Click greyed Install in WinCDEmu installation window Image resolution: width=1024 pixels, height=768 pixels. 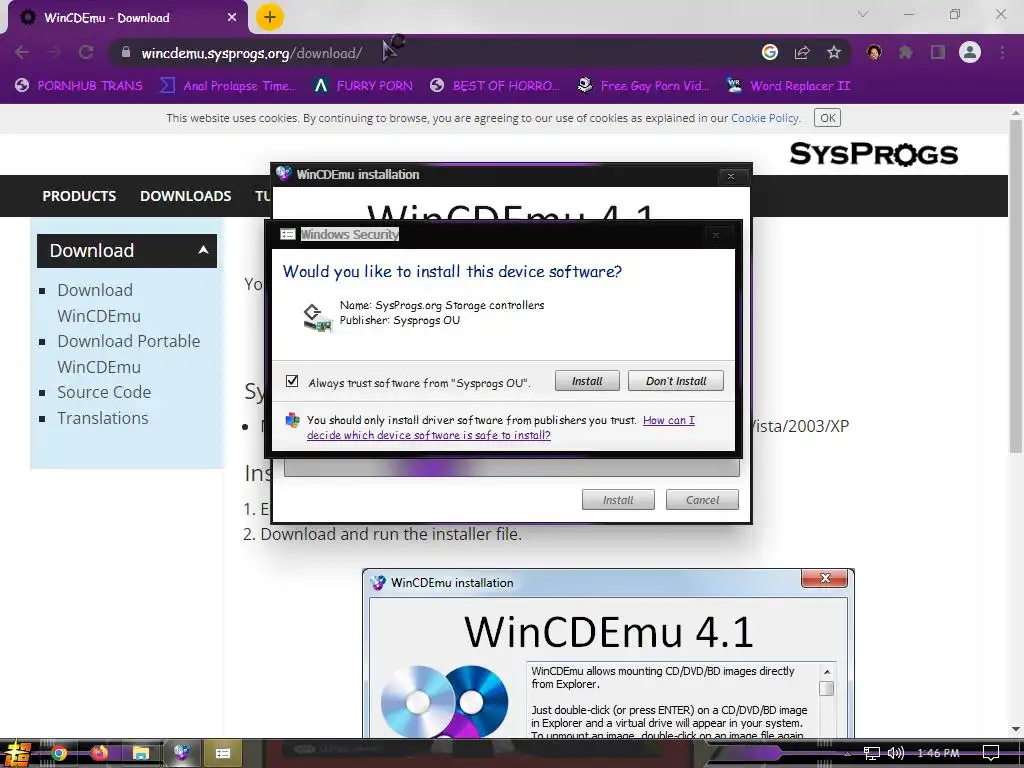(618, 500)
